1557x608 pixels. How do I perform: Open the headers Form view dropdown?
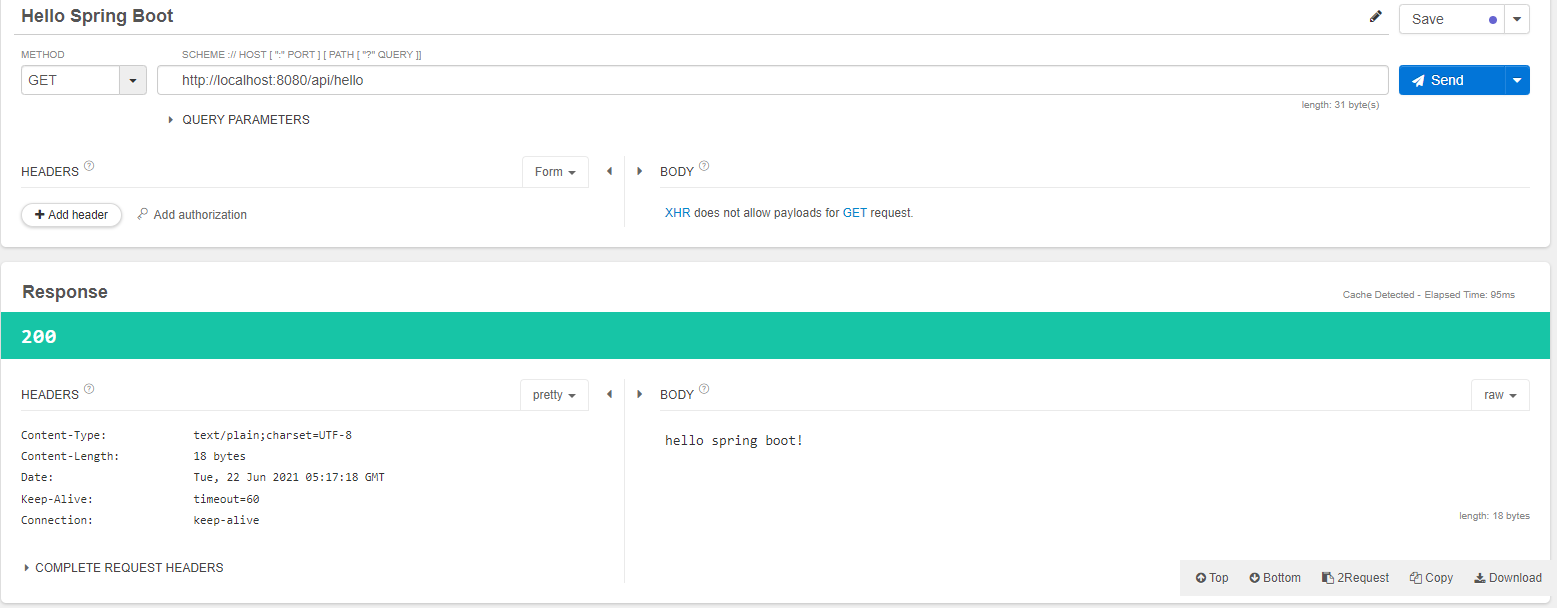(555, 172)
